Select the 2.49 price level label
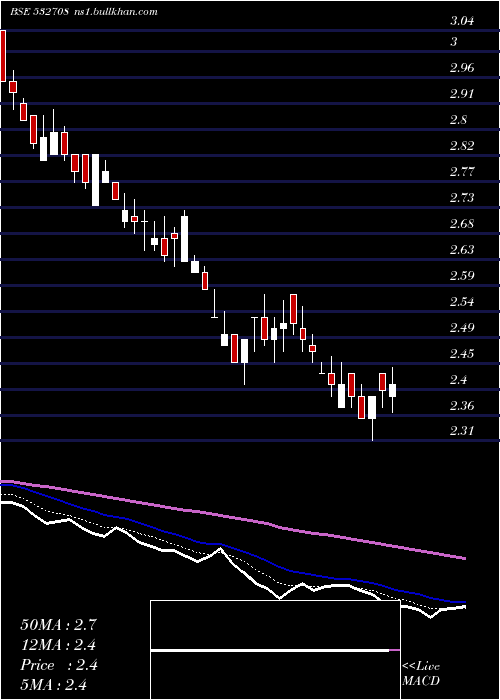Viewport: 500px width, 700px height. pos(462,328)
